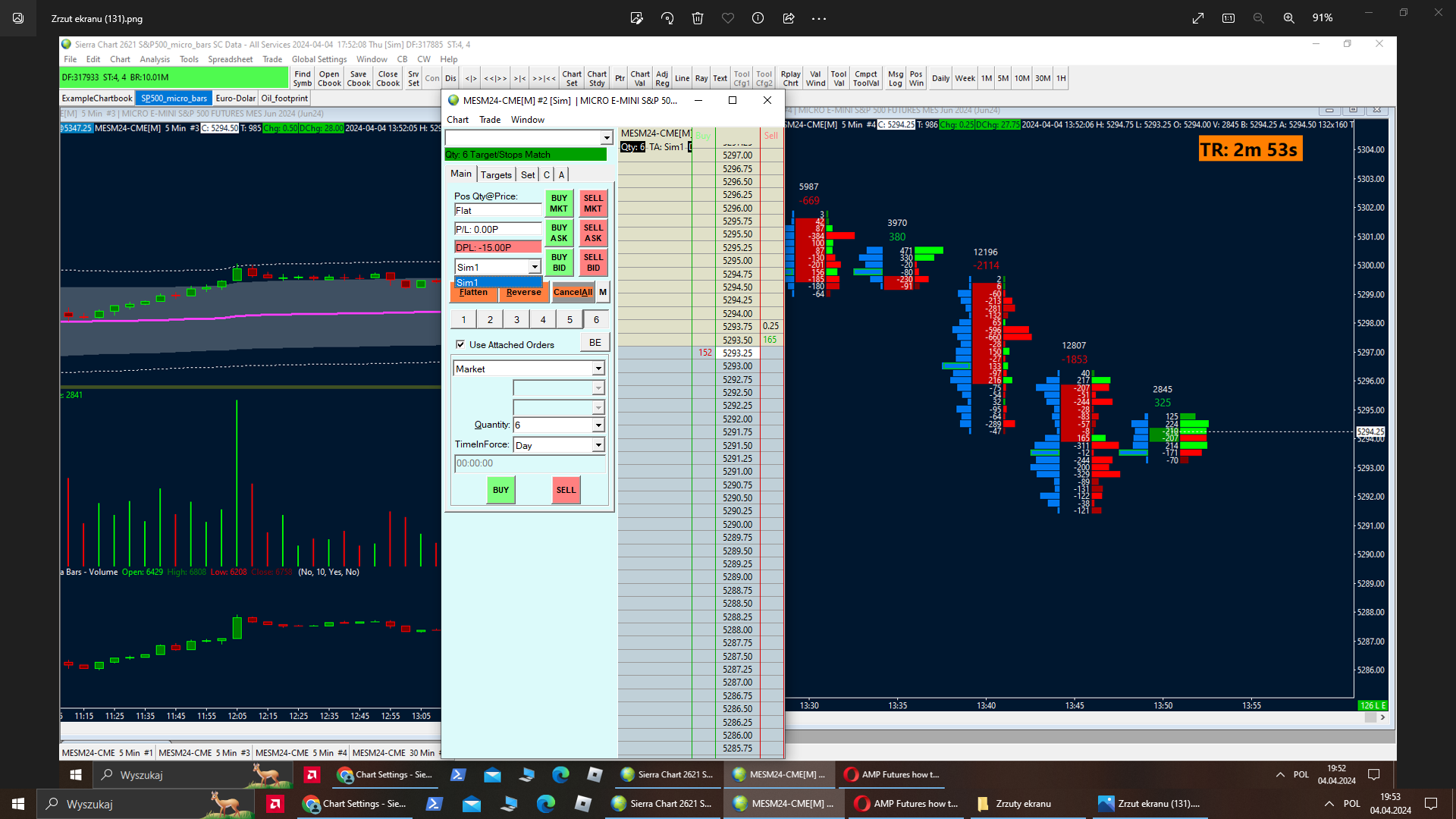Screen dimensions: 1456x819
Task: Switch to the Targets tab
Action: click(496, 174)
